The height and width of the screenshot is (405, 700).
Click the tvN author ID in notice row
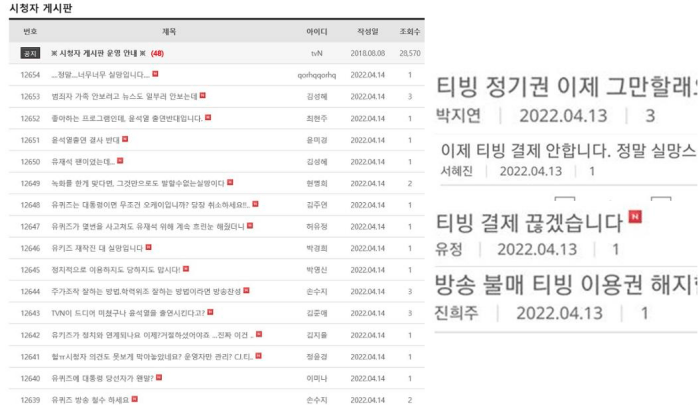[317, 53]
